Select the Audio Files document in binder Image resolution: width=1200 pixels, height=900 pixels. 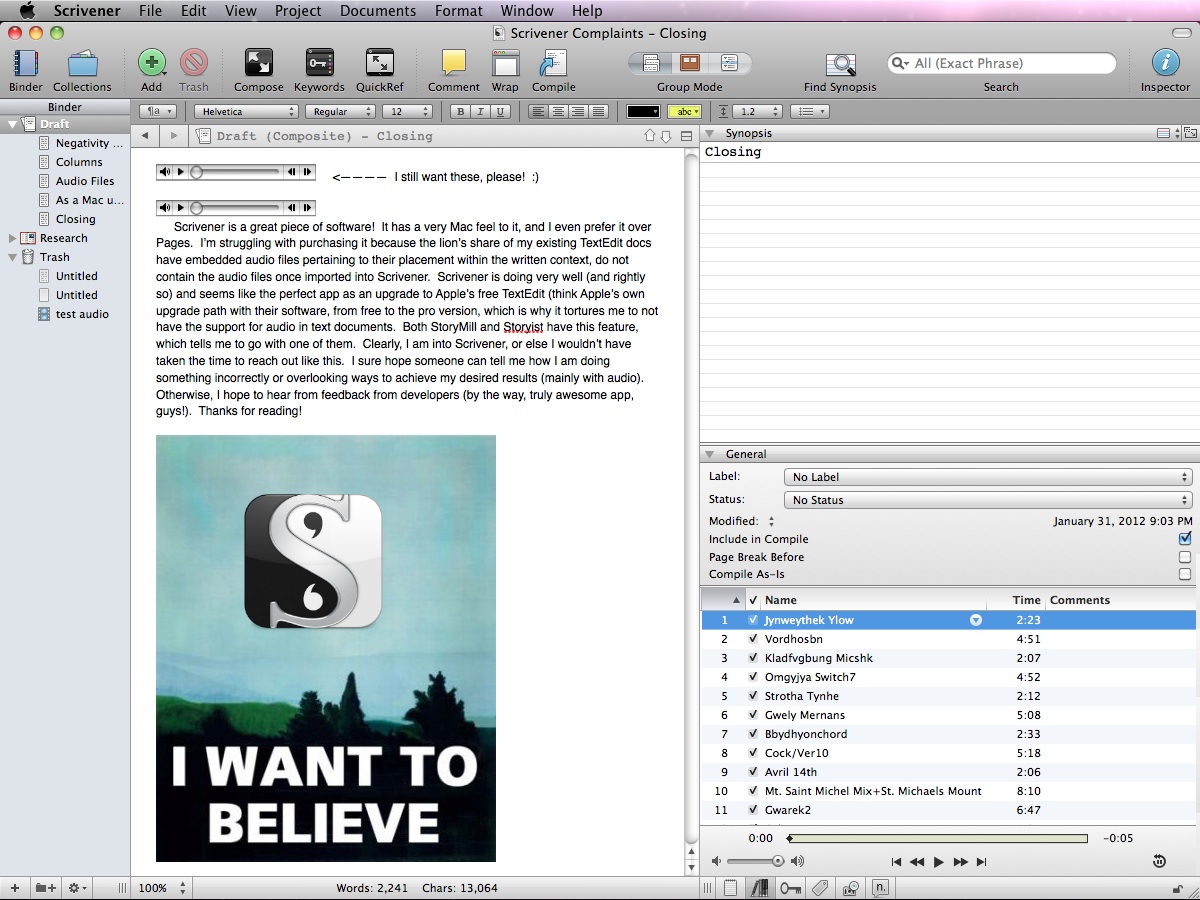tap(85, 181)
